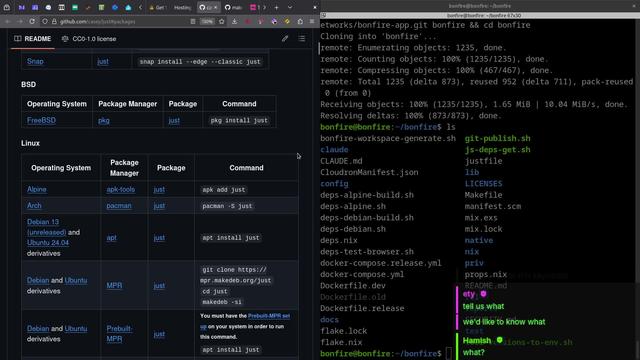The height and width of the screenshot is (360, 640).
Task: Open a new browser tab
Action: [x=276, y=7]
